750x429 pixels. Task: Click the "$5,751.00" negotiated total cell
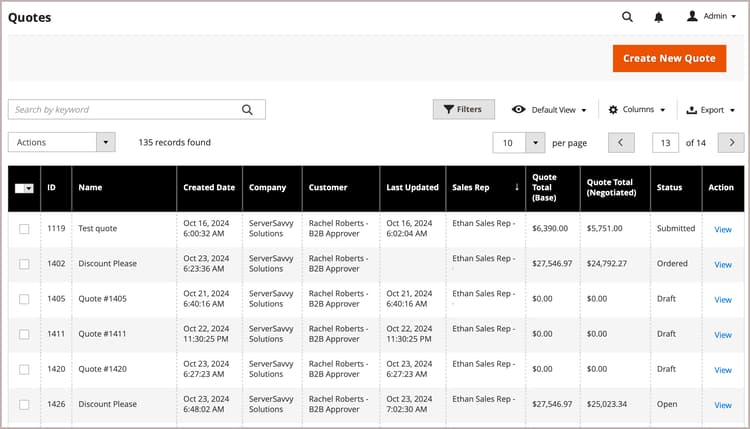point(605,228)
